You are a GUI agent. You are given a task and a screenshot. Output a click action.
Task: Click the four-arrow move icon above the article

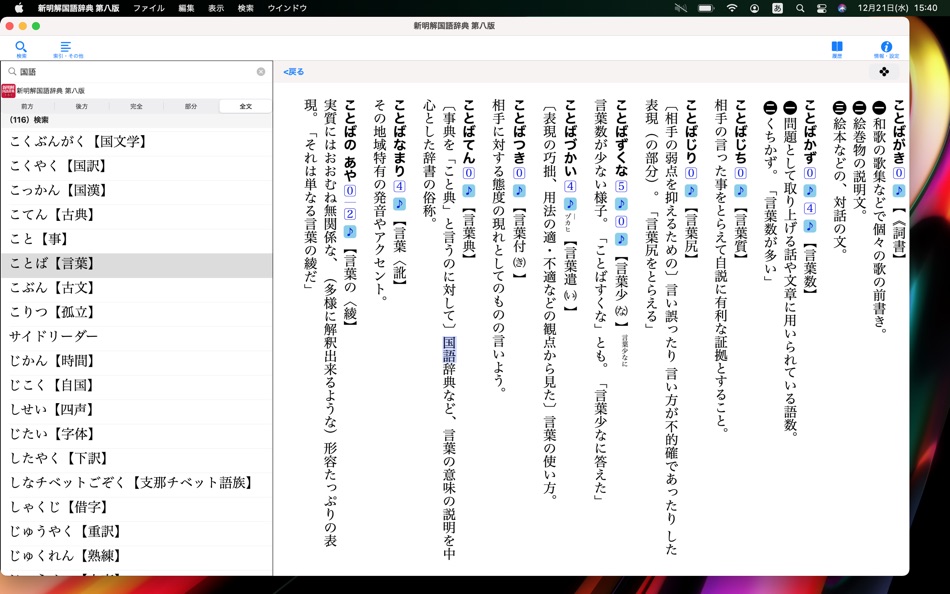click(x=884, y=72)
